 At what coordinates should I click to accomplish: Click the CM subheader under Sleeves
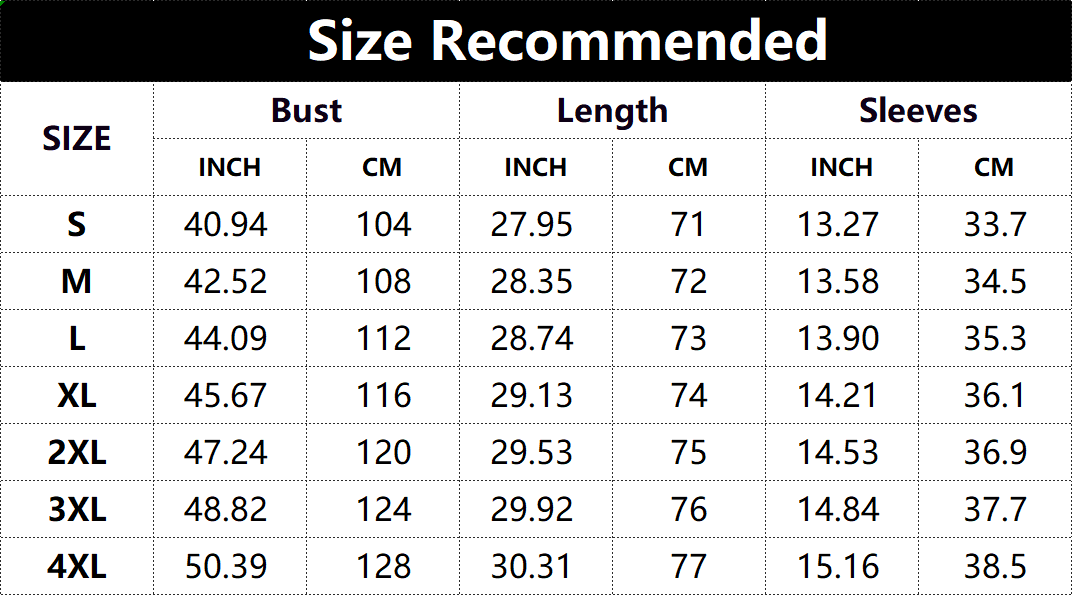coord(994,167)
